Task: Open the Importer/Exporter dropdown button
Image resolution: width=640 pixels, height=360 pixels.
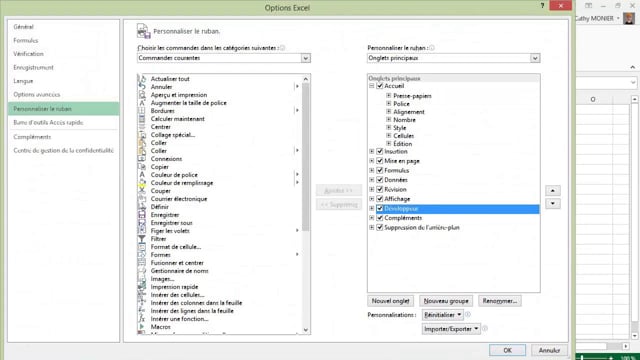Action: [451, 329]
